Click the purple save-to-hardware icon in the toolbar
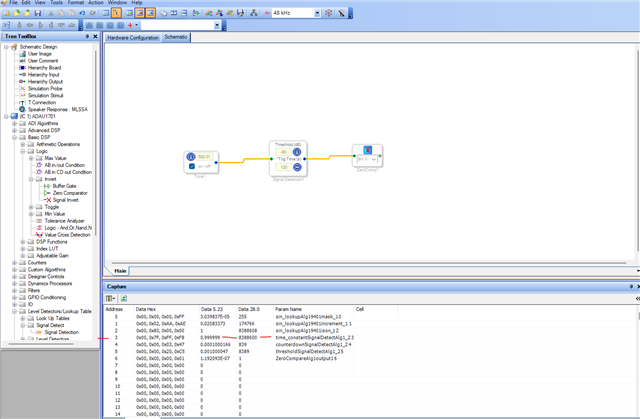The height and width of the screenshot is (419, 640). tap(240, 13)
